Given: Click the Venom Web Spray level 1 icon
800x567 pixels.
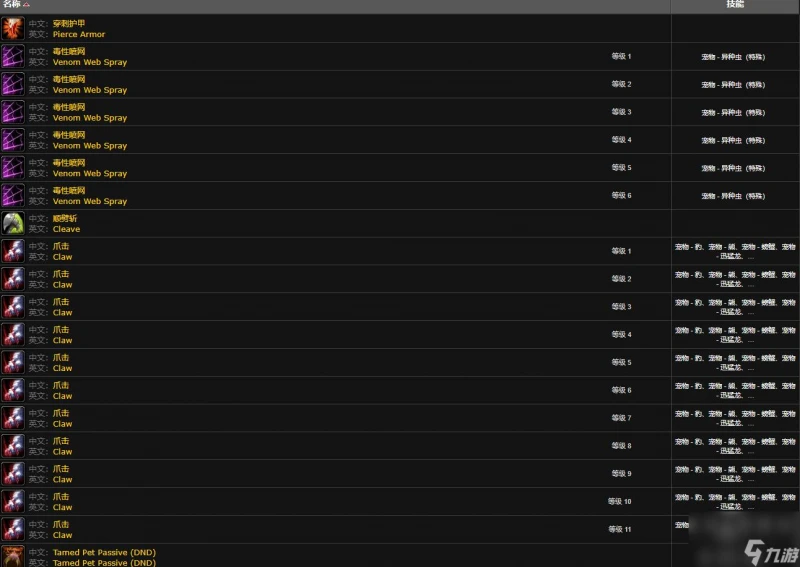Looking at the screenshot, I should click(x=13, y=56).
